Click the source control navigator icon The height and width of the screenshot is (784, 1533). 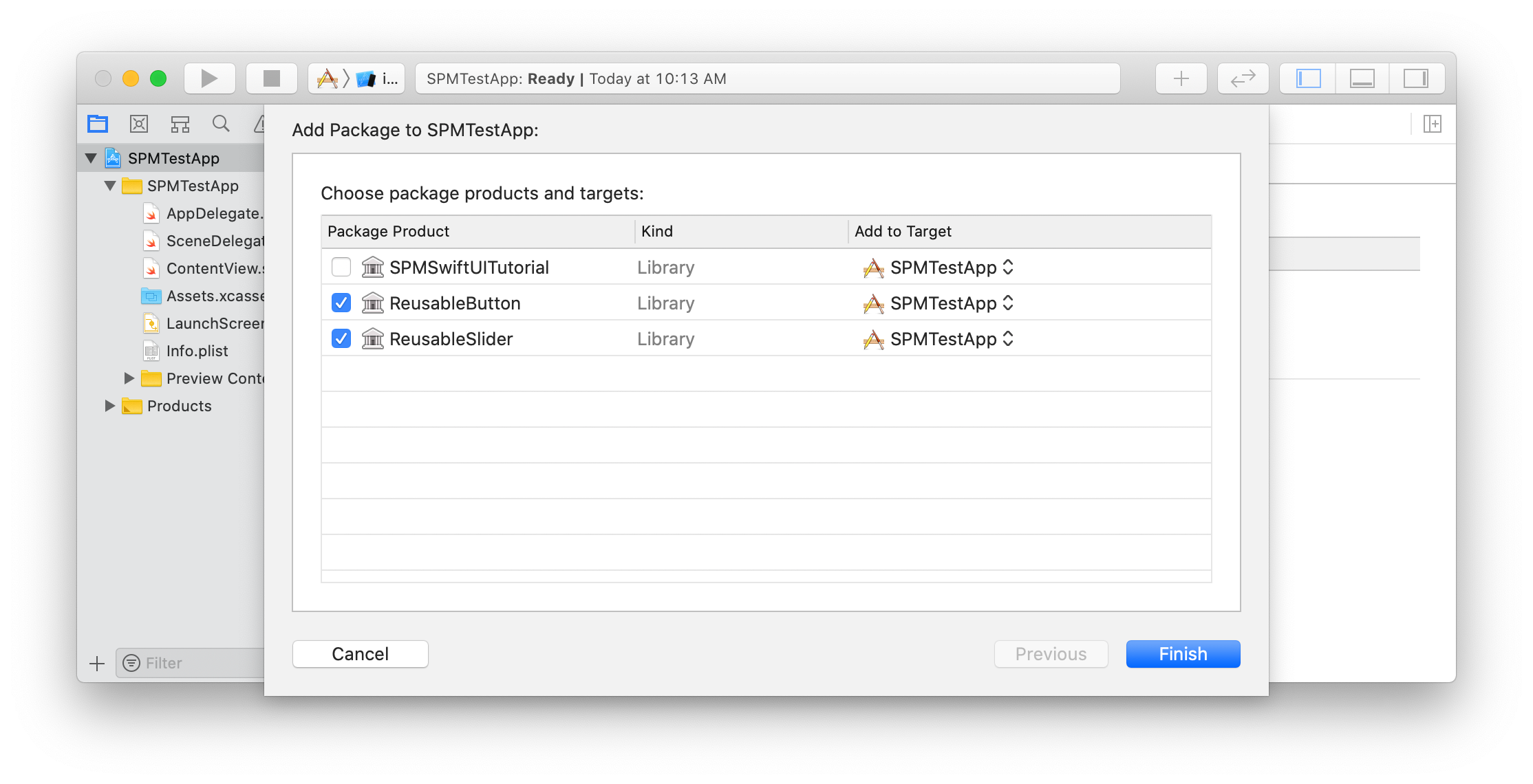pos(138,124)
